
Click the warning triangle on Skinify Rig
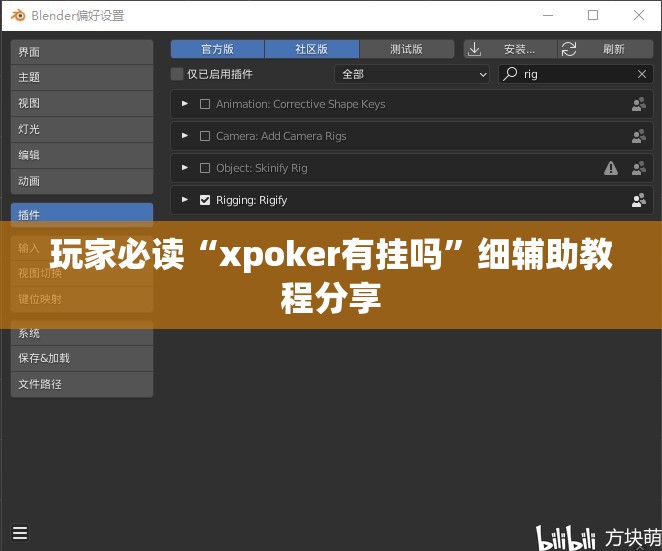click(611, 168)
